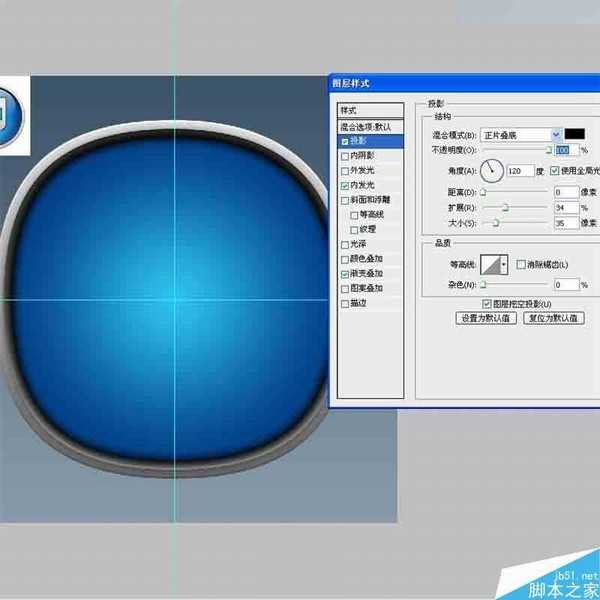Click the 角度 (Angle) value input field

pos(519,171)
